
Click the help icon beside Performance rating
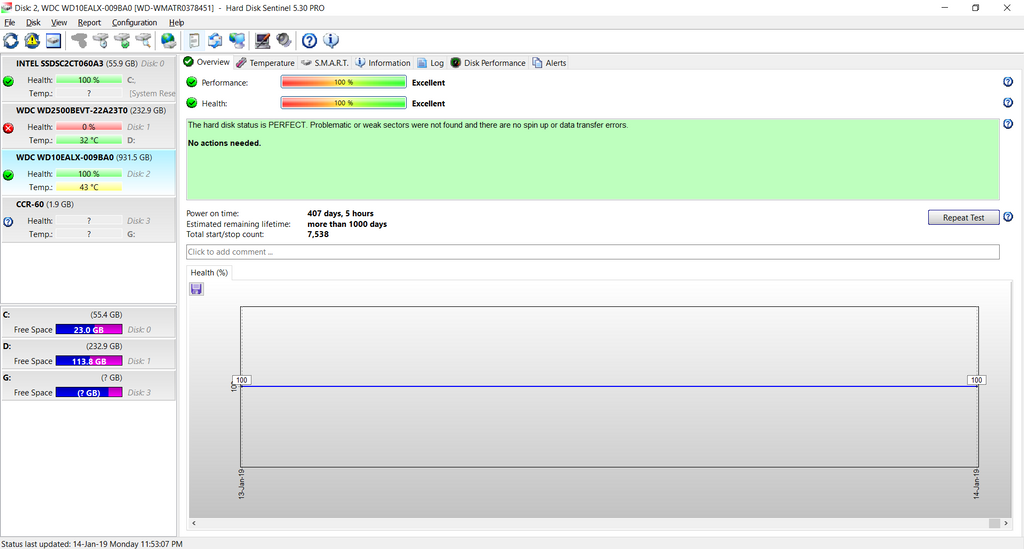click(1008, 82)
